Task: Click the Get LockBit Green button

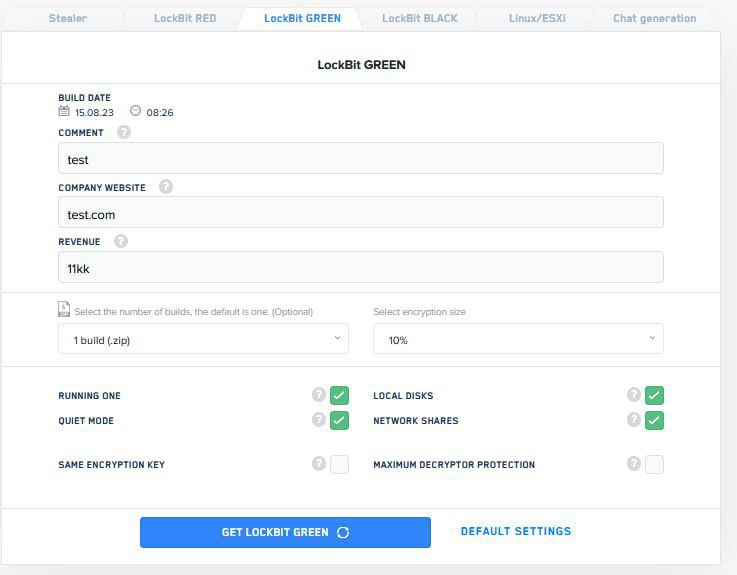Action: pyautogui.click(x=285, y=532)
